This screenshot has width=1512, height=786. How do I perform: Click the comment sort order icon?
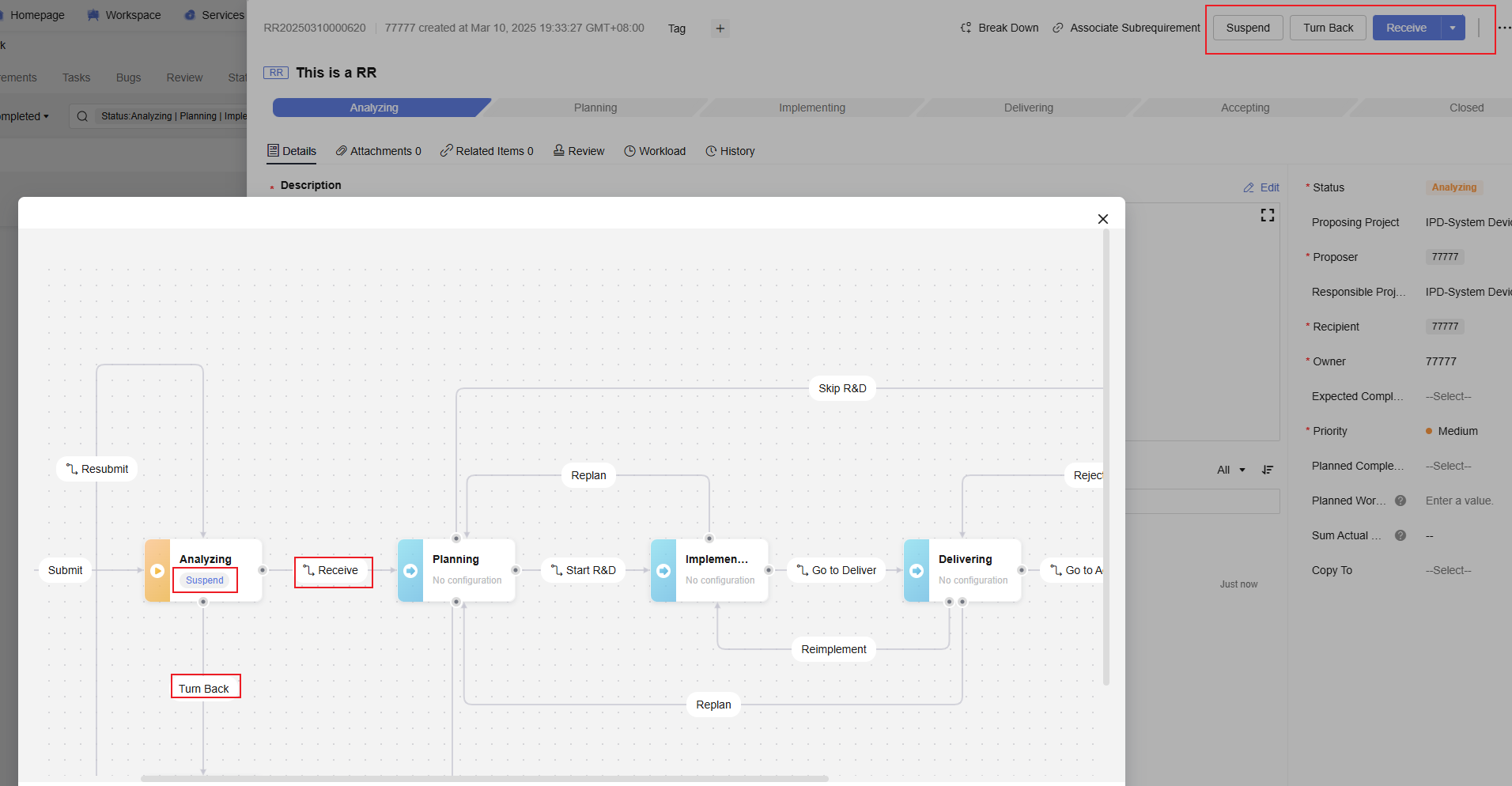click(x=1268, y=470)
